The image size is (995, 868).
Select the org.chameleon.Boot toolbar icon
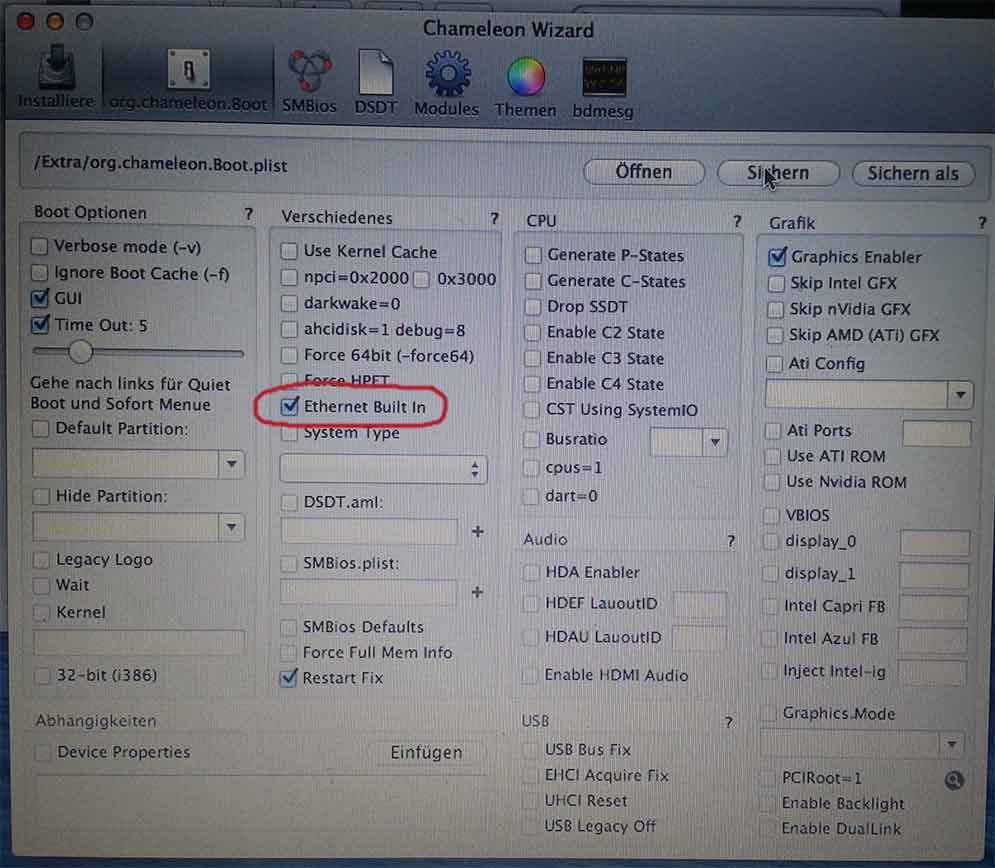point(188,79)
